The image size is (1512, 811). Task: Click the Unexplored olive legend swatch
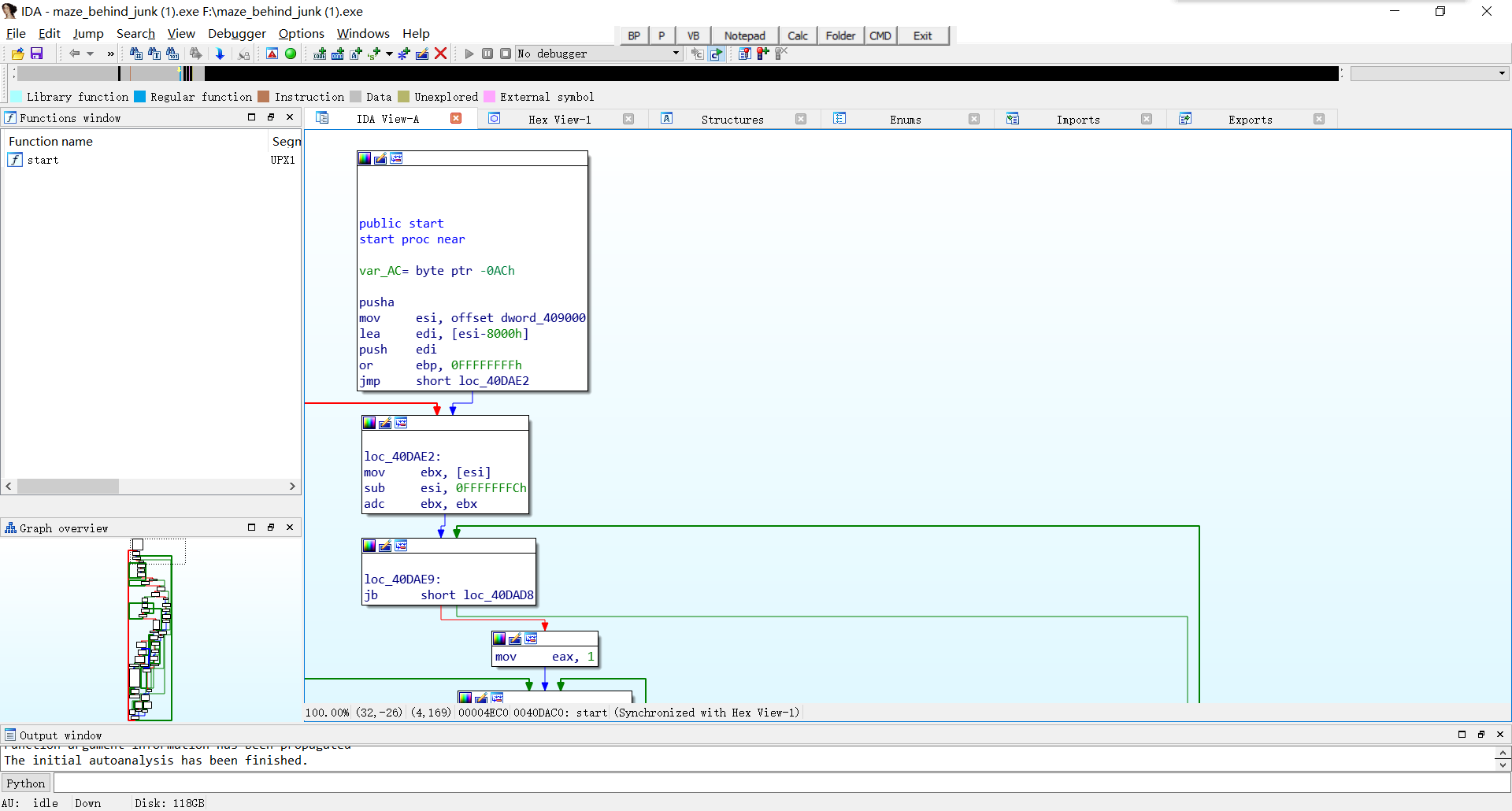coord(404,97)
